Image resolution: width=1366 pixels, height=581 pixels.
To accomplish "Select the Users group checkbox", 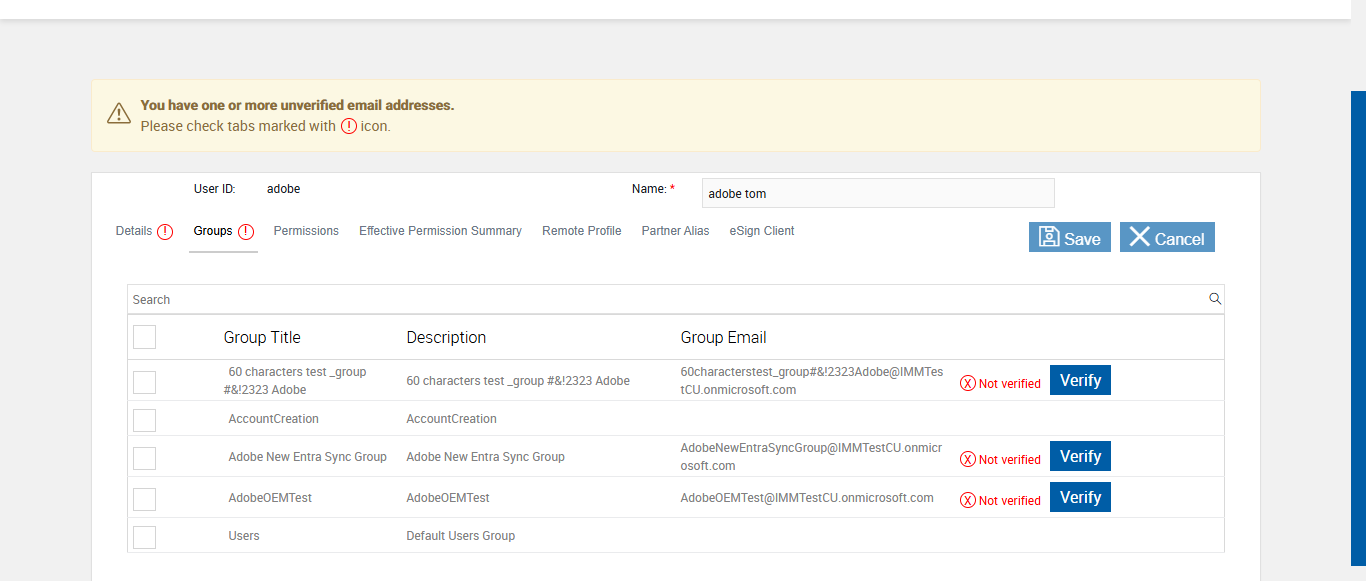I will 145,536.
